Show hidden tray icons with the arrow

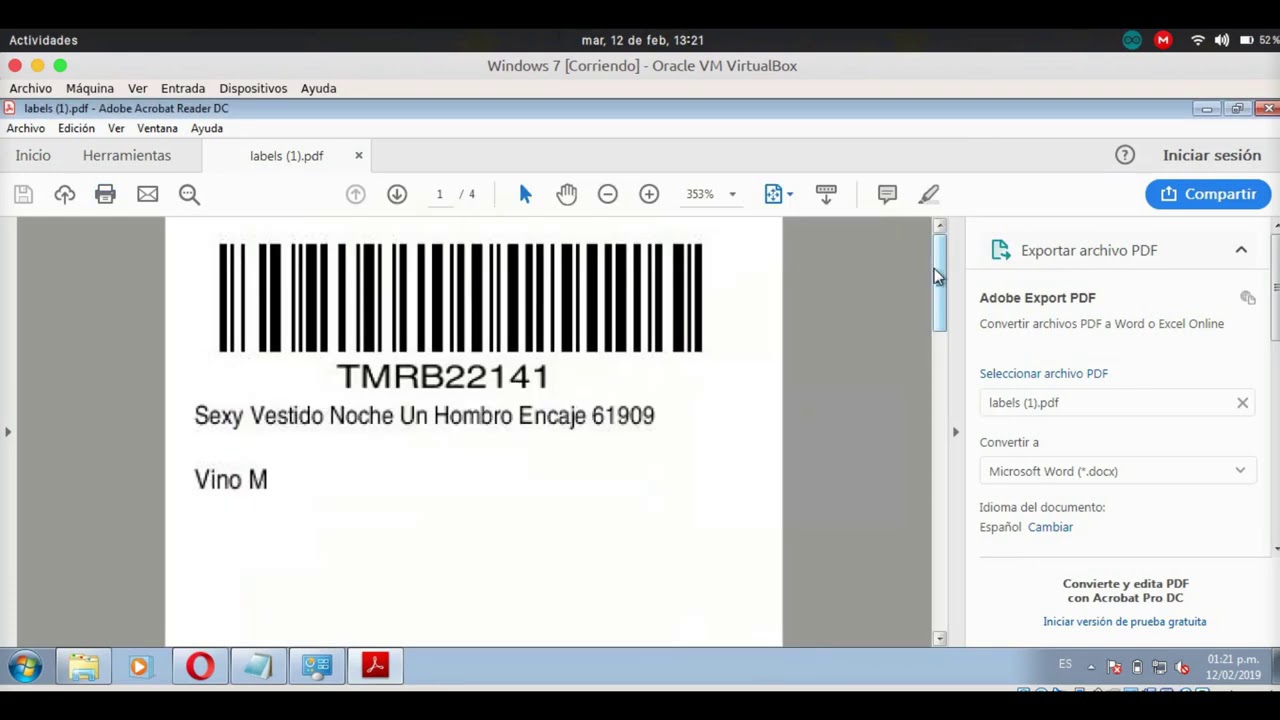pyautogui.click(x=1091, y=667)
